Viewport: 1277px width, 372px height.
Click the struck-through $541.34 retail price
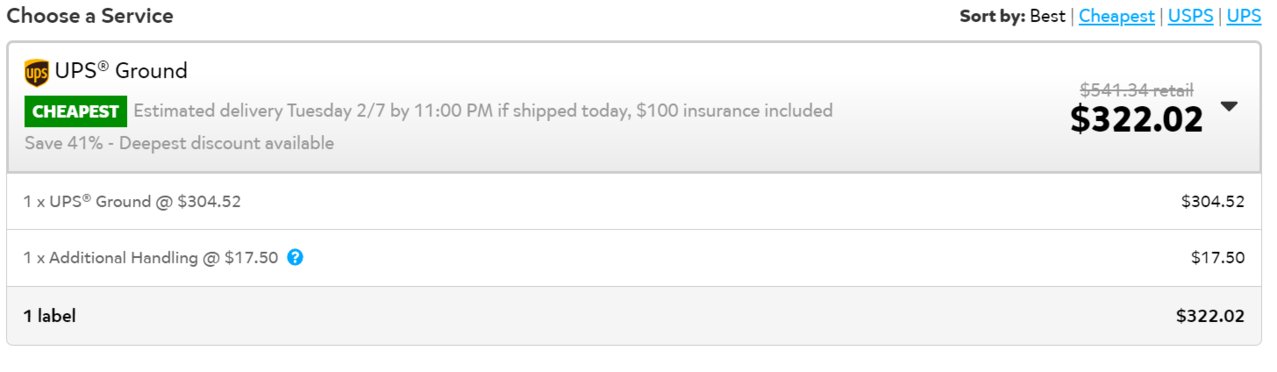click(1136, 90)
